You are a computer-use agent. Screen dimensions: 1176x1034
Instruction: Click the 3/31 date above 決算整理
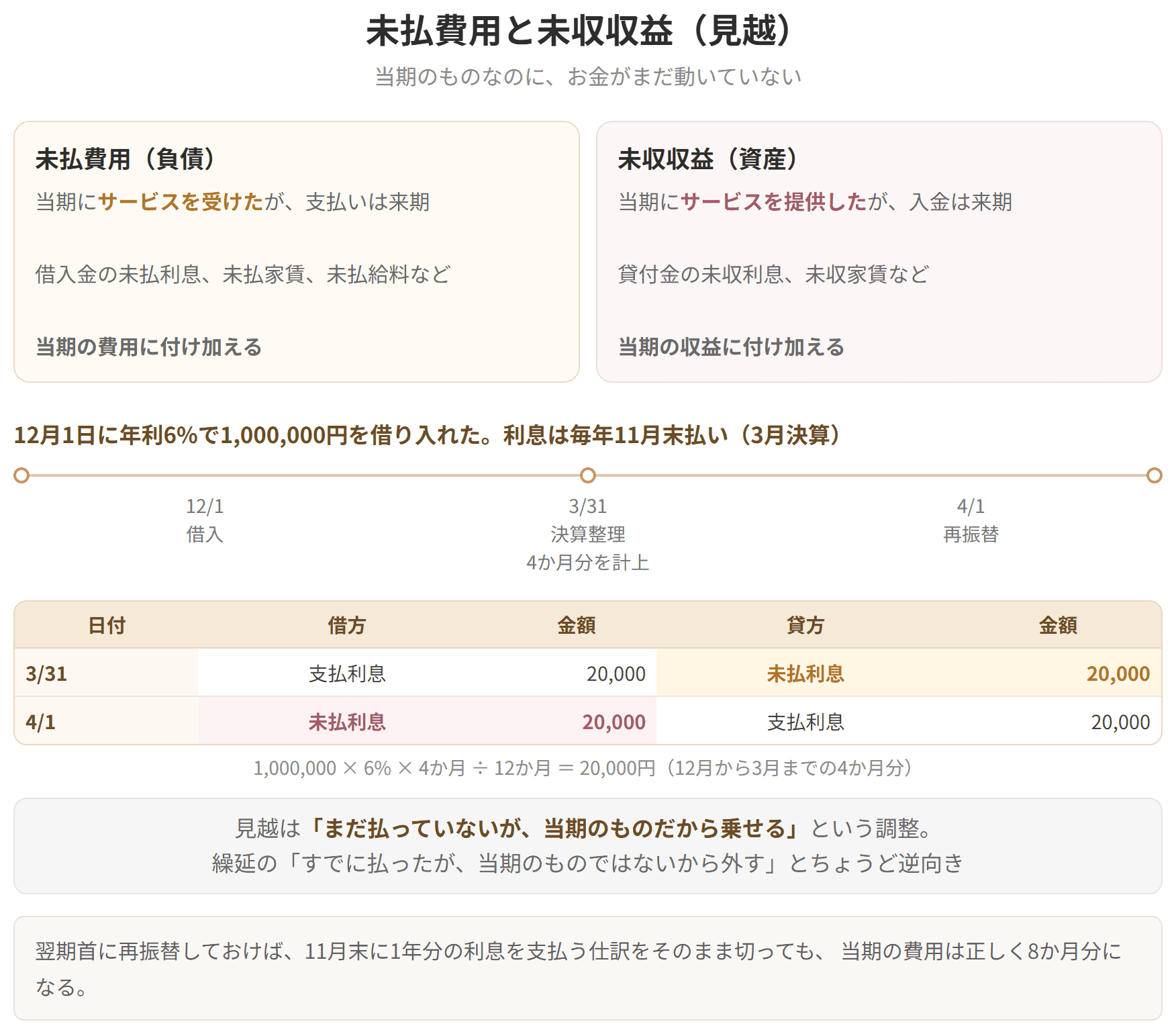tap(588, 506)
